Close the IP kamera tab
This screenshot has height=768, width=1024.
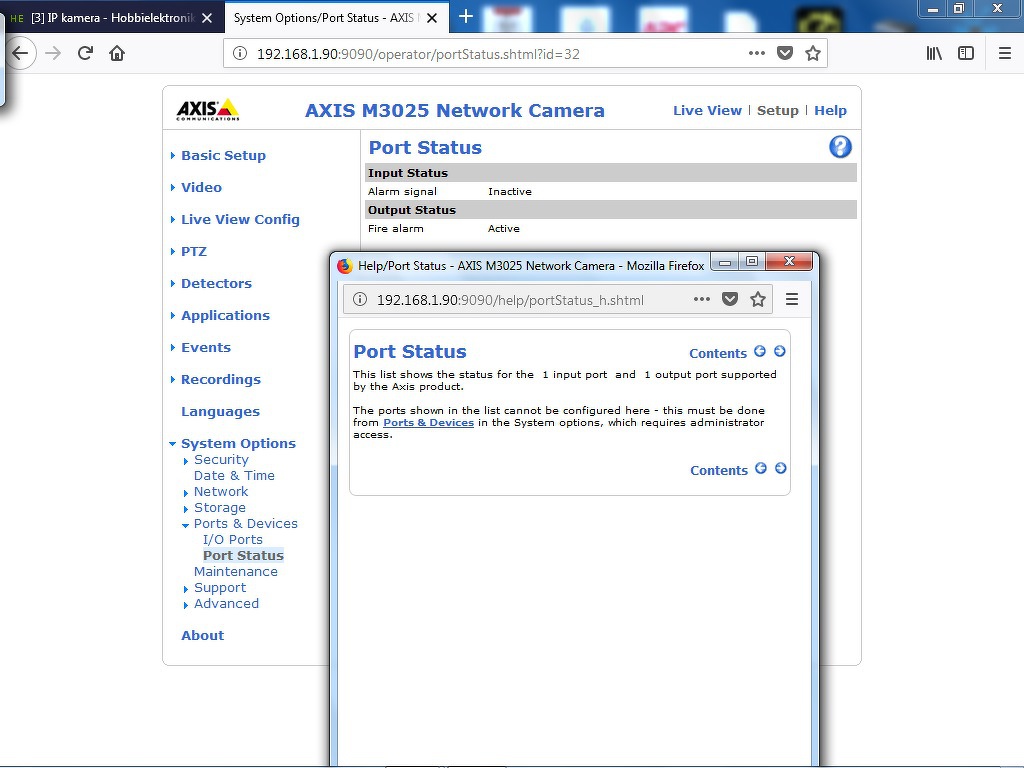[207, 18]
